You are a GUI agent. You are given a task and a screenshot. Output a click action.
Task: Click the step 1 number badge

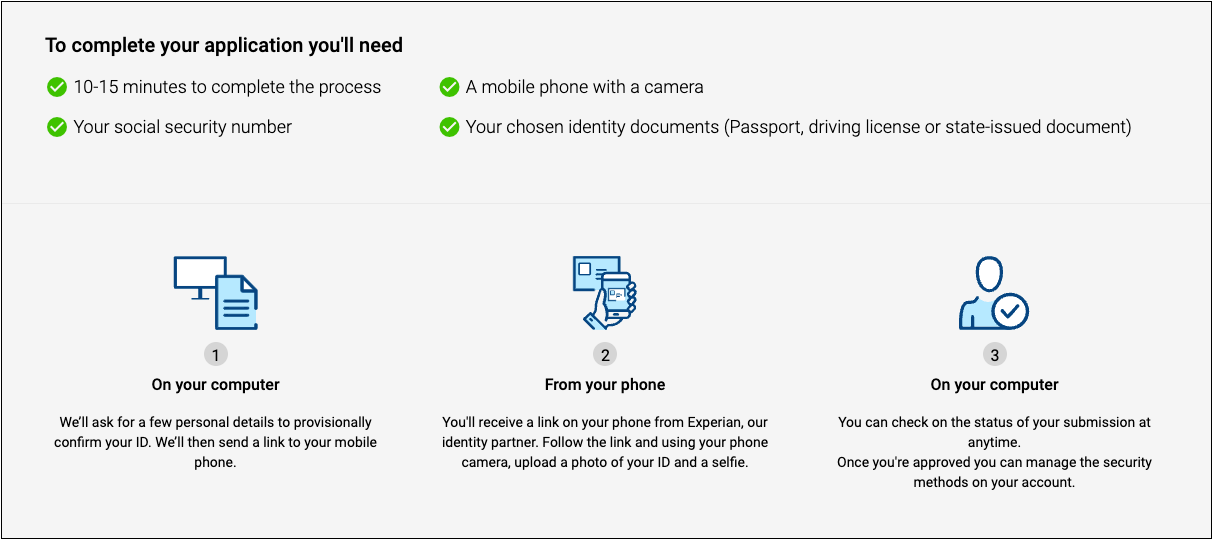click(x=215, y=354)
